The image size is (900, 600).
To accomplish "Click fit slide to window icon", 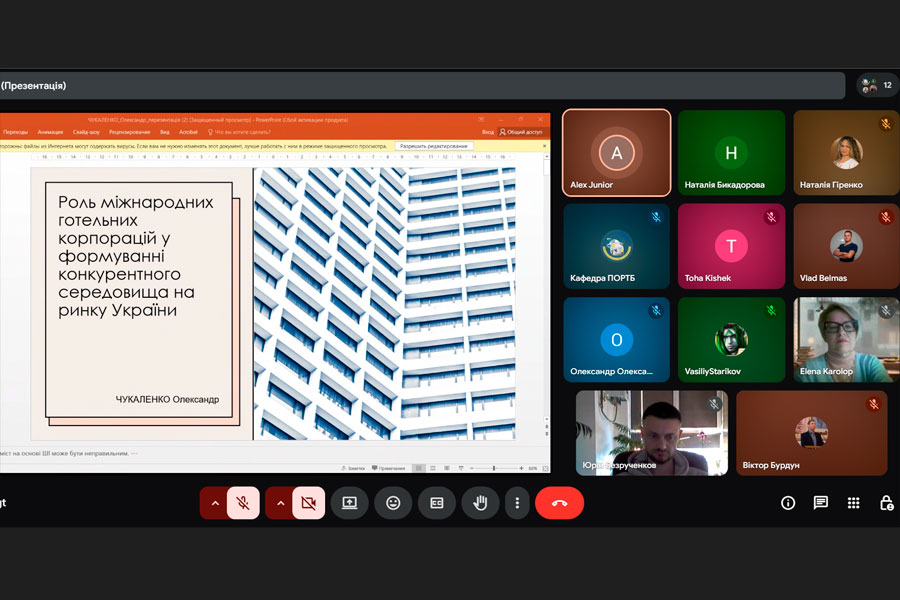I will [x=546, y=469].
